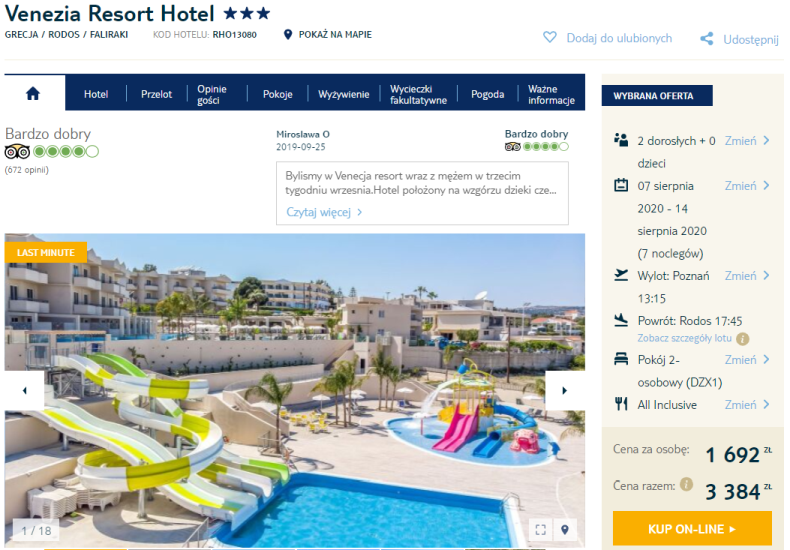
Task: Click the KUP ON-LINE button
Action: pos(692,529)
